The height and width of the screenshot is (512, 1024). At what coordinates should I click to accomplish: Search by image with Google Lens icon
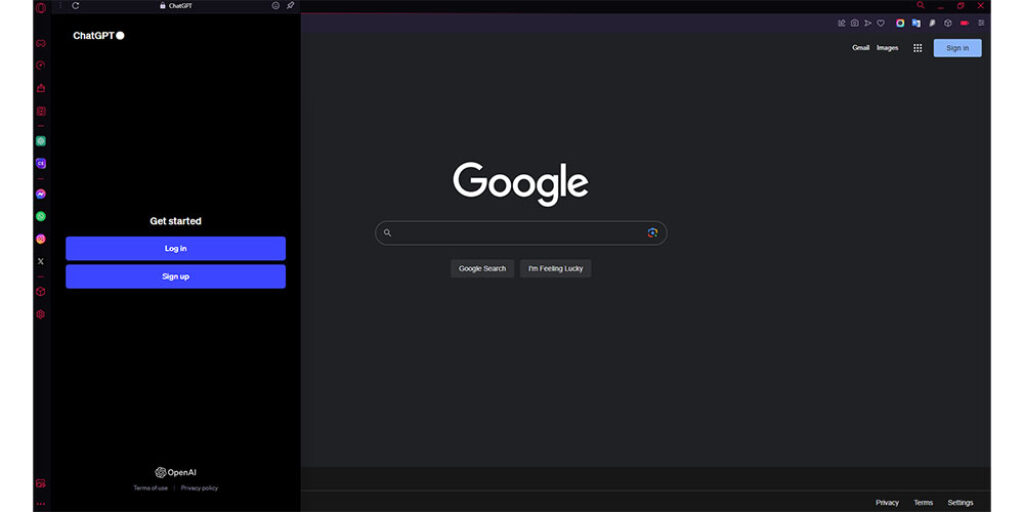(x=652, y=233)
